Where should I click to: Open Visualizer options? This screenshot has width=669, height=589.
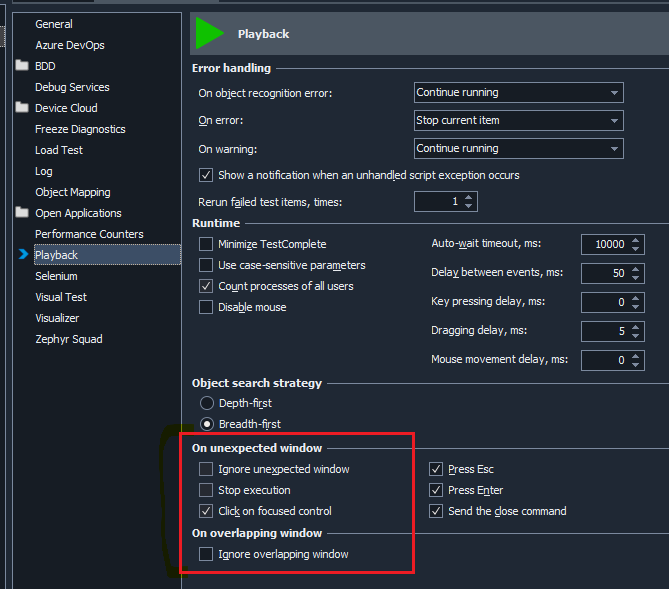(x=57, y=318)
